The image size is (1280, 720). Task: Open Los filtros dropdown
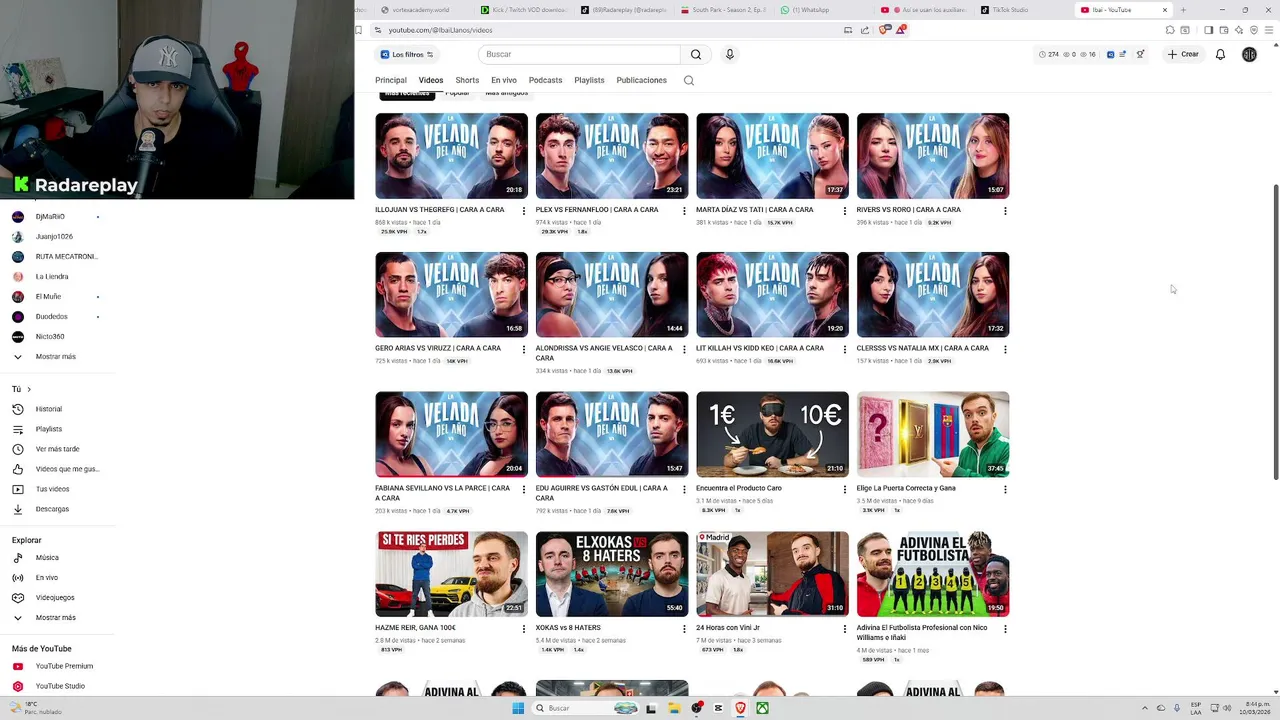(407, 54)
